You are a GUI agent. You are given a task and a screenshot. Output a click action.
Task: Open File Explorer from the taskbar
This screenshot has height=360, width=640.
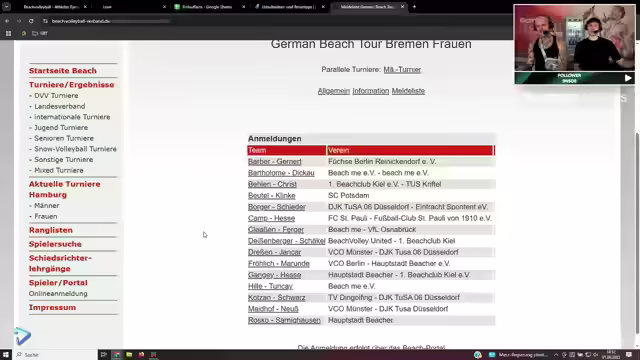coord(129,355)
